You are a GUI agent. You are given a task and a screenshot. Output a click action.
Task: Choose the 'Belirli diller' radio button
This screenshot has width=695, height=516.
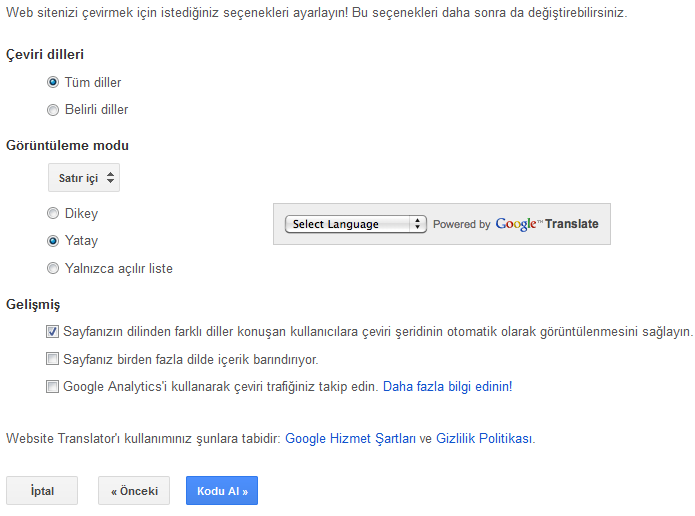pos(53,110)
